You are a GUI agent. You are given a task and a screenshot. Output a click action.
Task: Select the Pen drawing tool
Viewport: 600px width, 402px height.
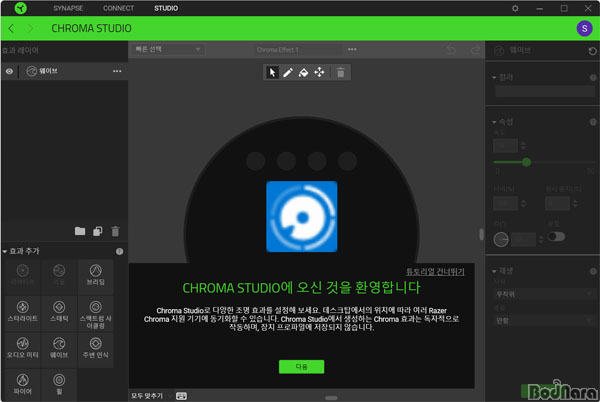[x=288, y=72]
